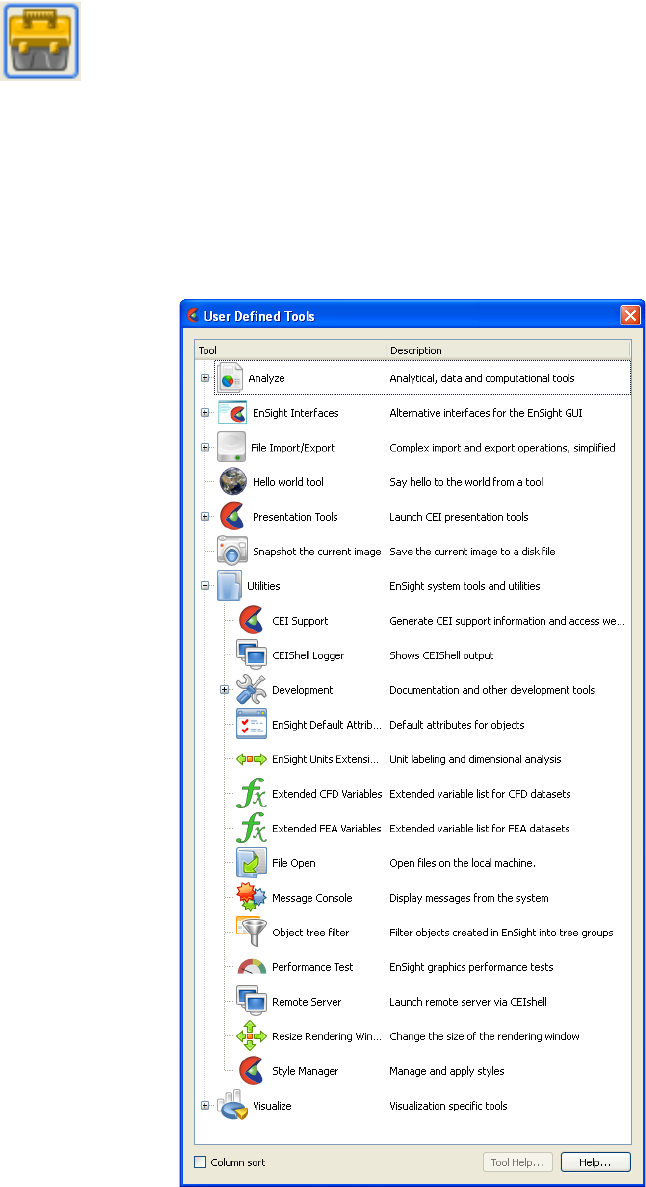Click the Development wrench icon
Viewport: 646px width, 1187px height.
coord(251,690)
